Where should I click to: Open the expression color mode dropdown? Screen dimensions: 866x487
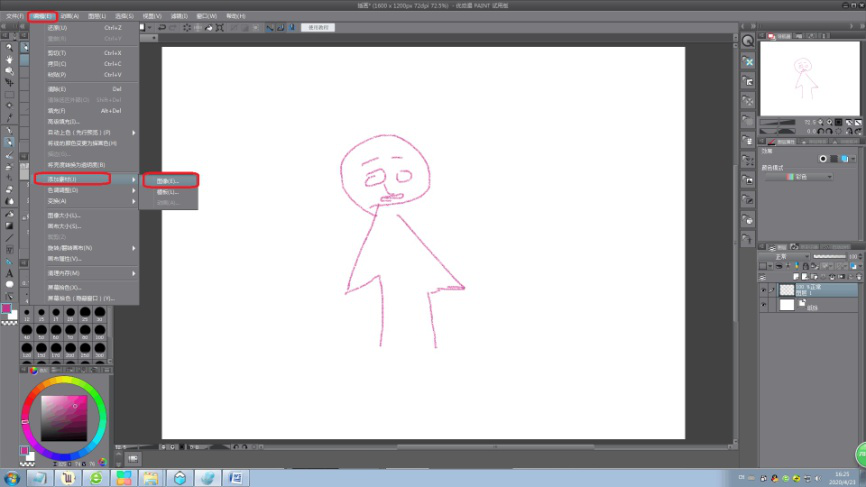point(810,177)
